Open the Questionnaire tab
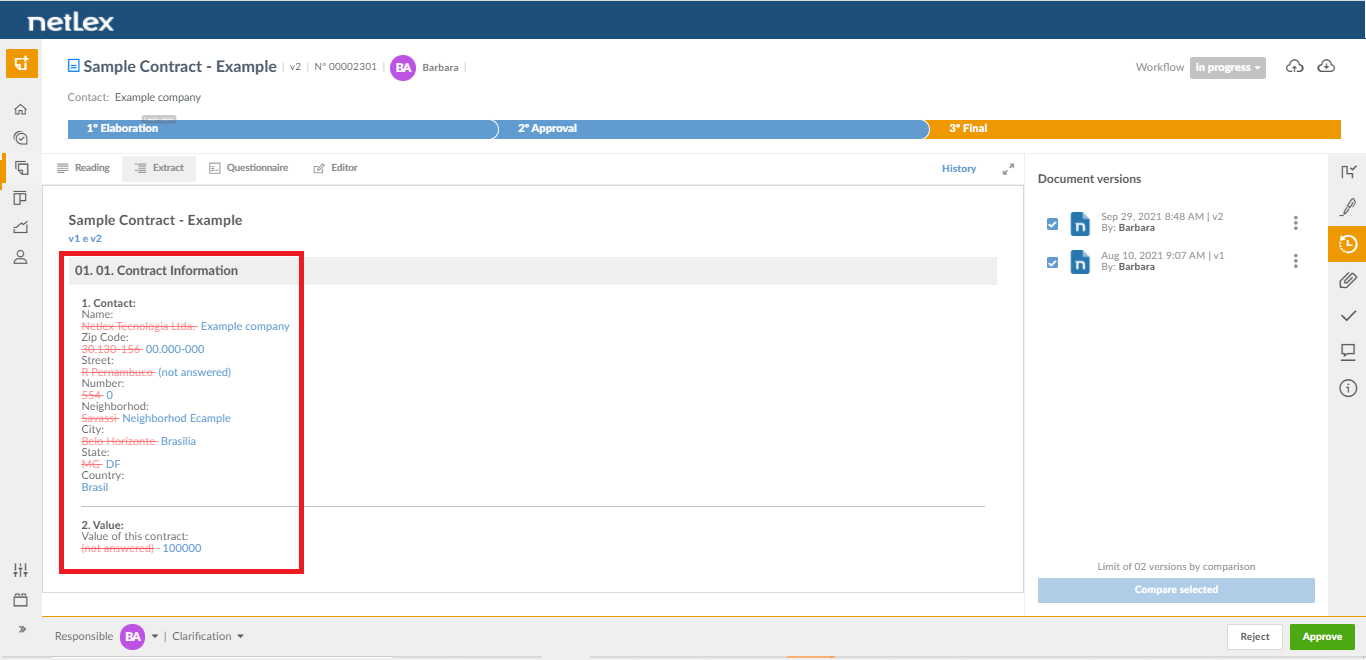Image resolution: width=1366 pixels, height=660 pixels. coord(248,168)
